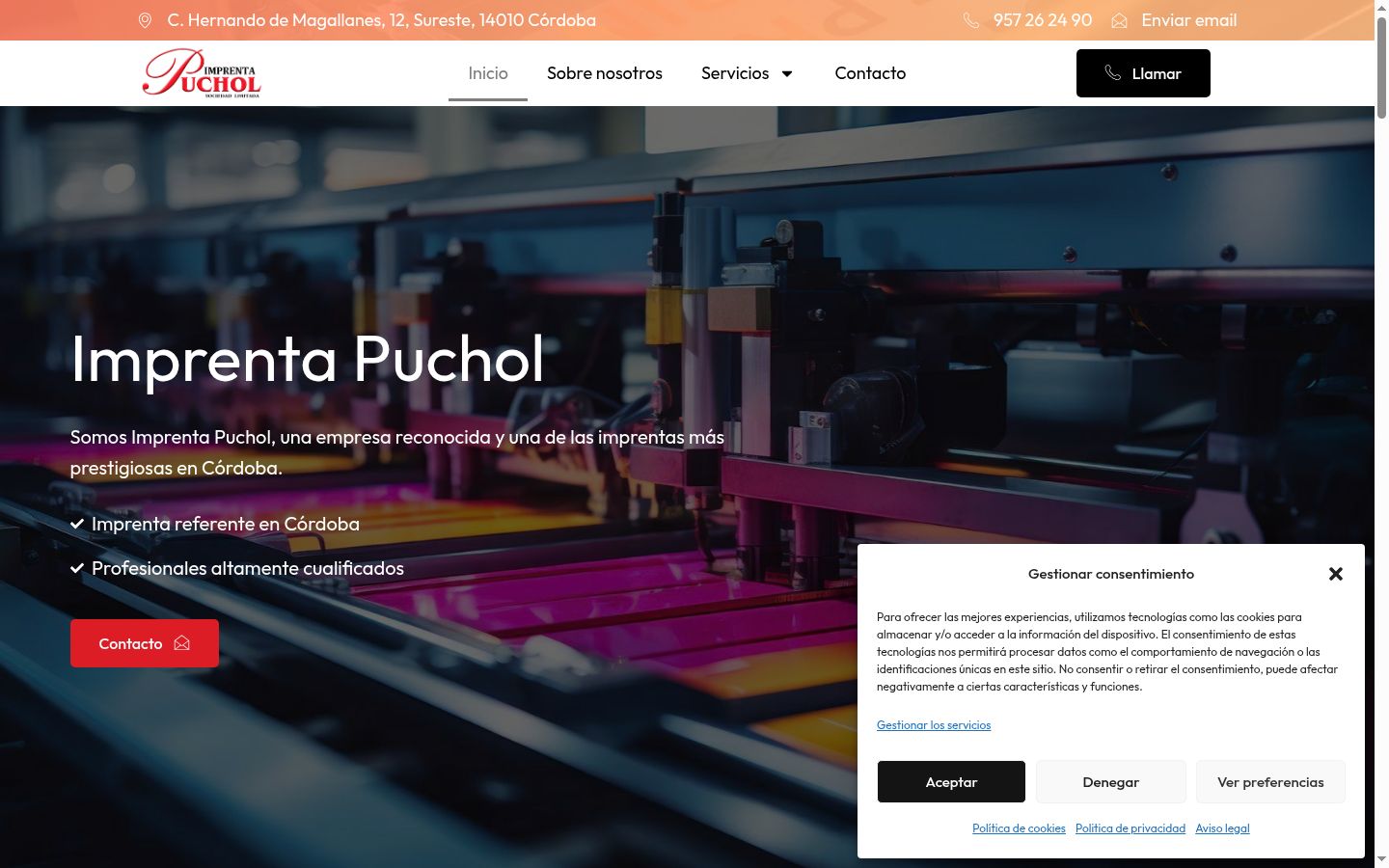Image resolution: width=1389 pixels, height=868 pixels.
Task: Open the Aviso legal link
Action: pyautogui.click(x=1222, y=828)
